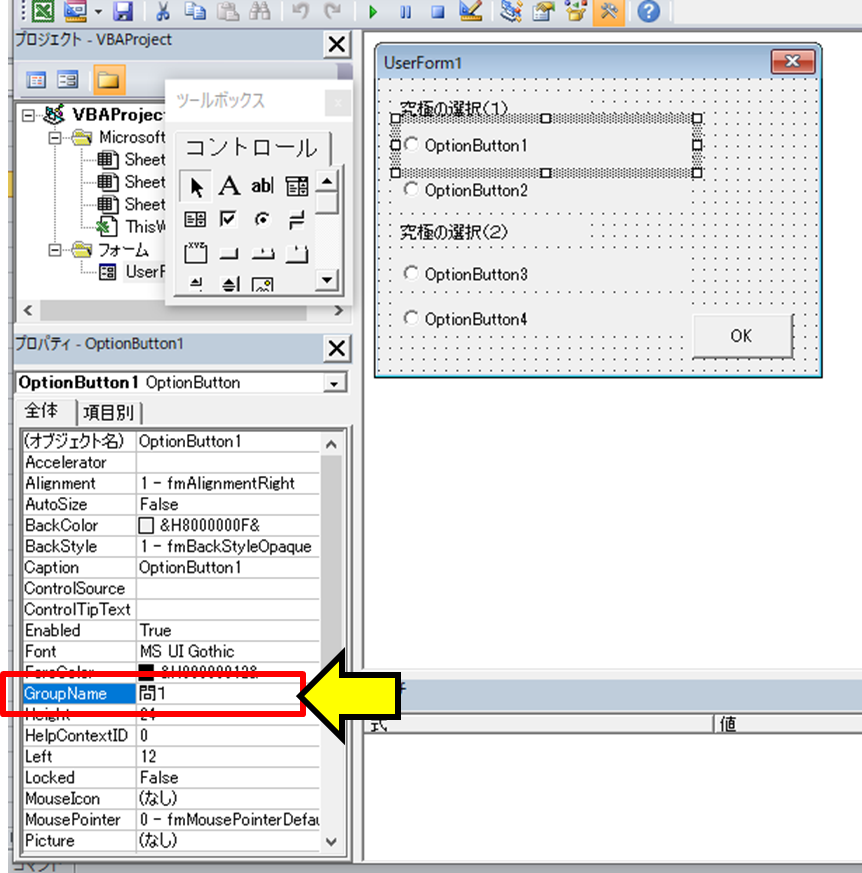Collapse the Microsoft Excel Objects folder node
Viewport: 862px width, 873px height.
tap(55, 138)
